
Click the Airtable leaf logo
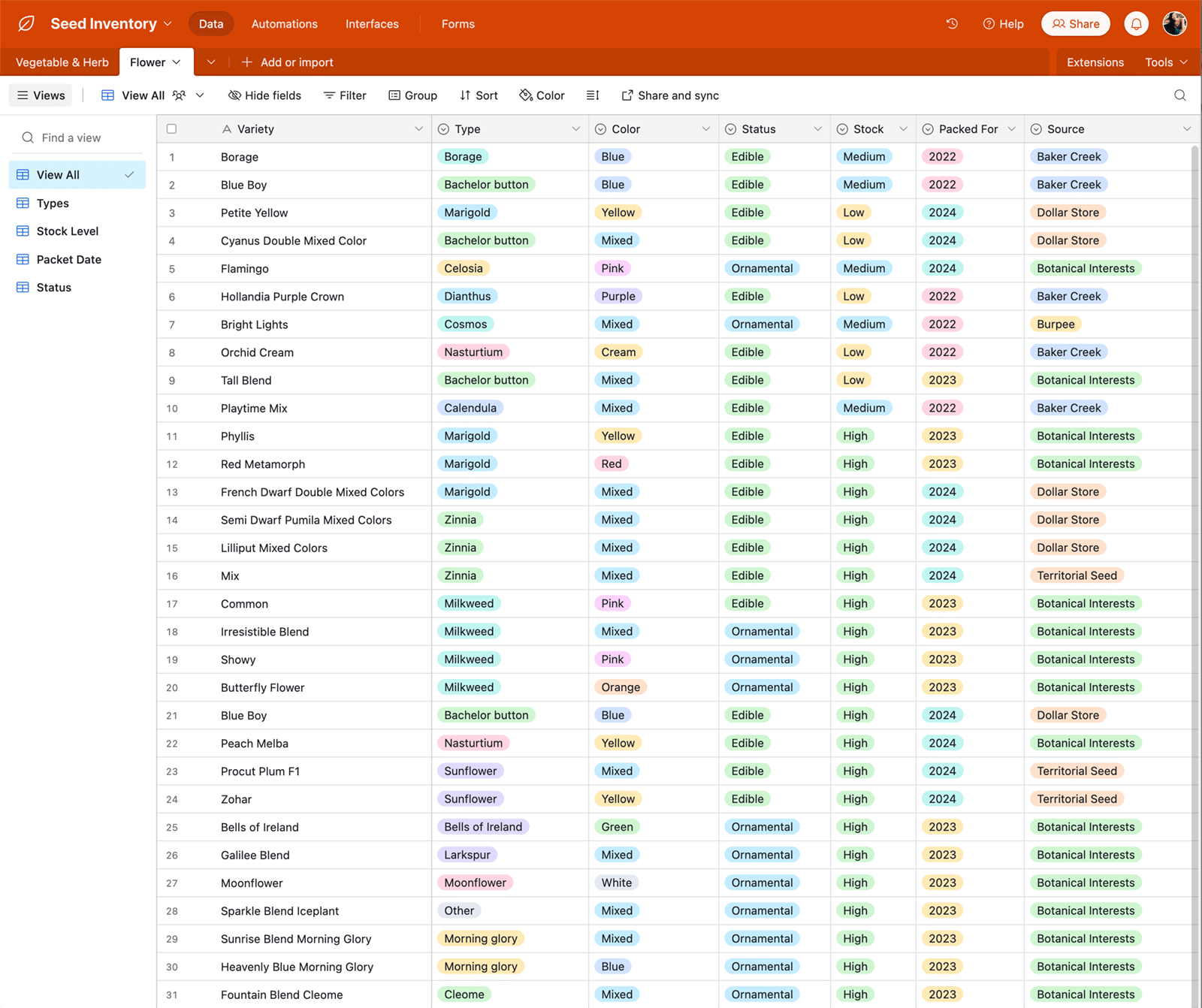[x=26, y=24]
